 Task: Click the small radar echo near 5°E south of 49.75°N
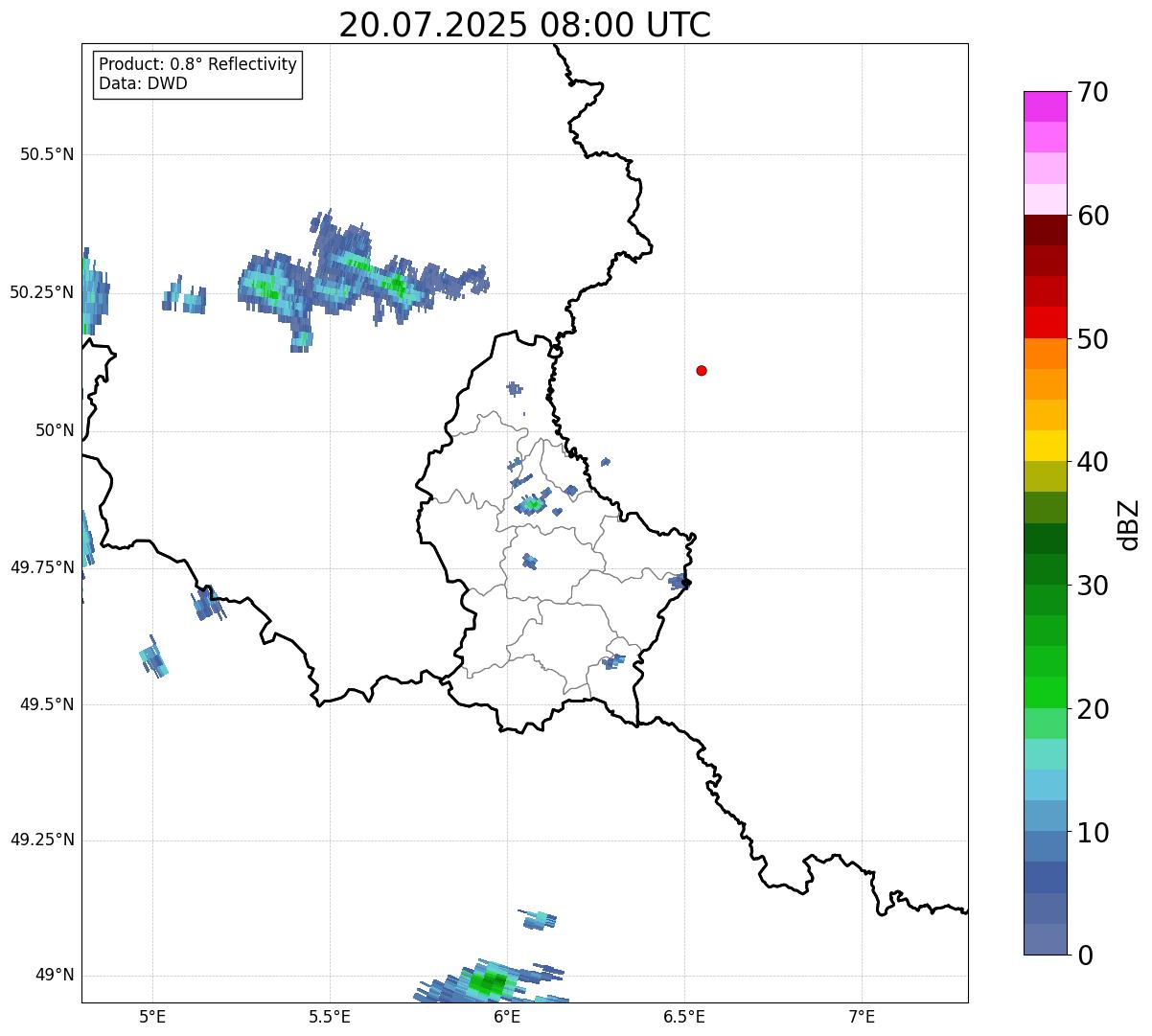pyautogui.click(x=153, y=656)
